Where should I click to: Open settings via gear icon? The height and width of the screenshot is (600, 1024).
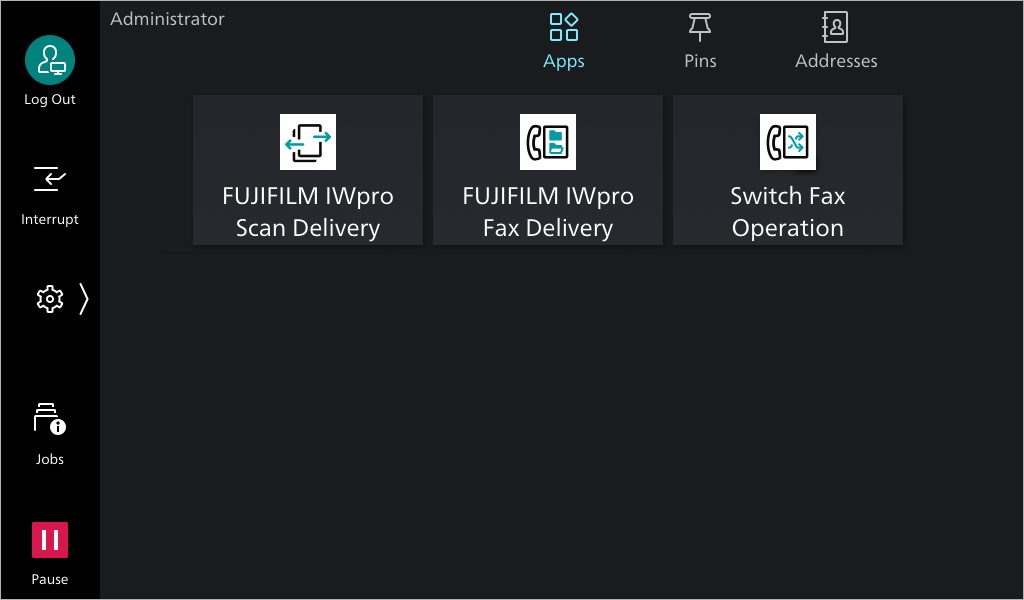click(50, 299)
